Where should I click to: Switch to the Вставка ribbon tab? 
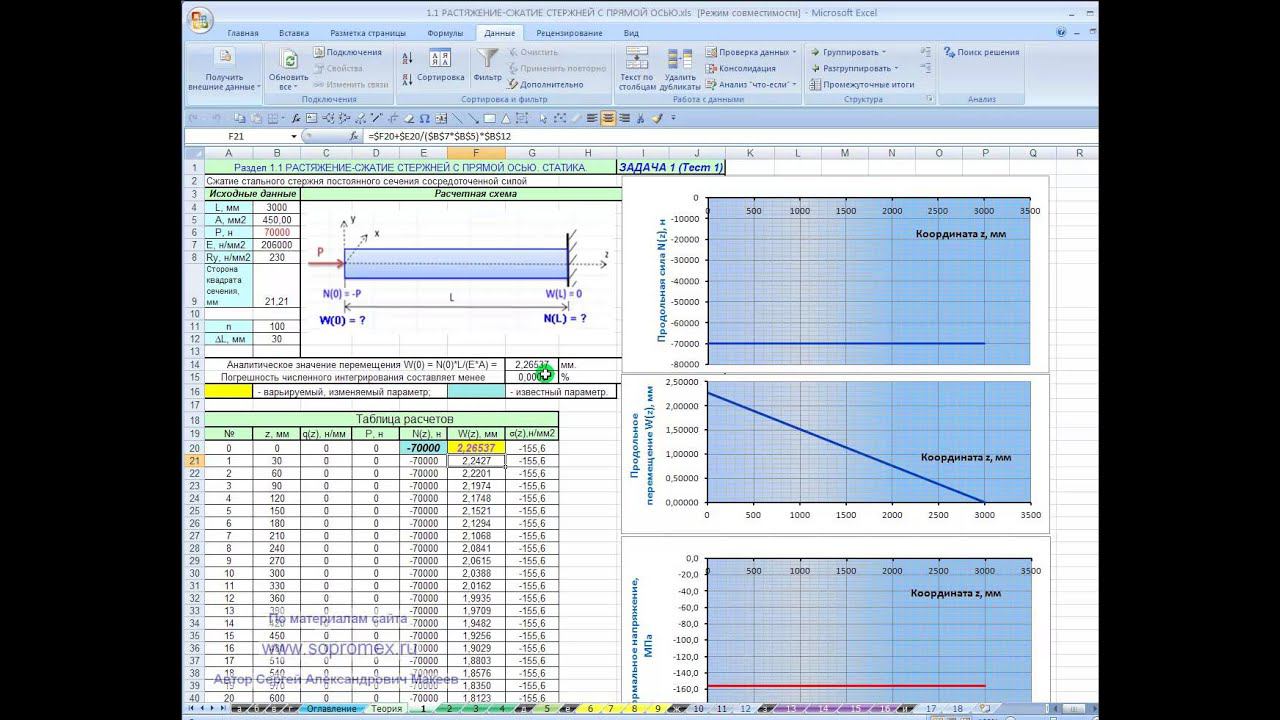(294, 32)
